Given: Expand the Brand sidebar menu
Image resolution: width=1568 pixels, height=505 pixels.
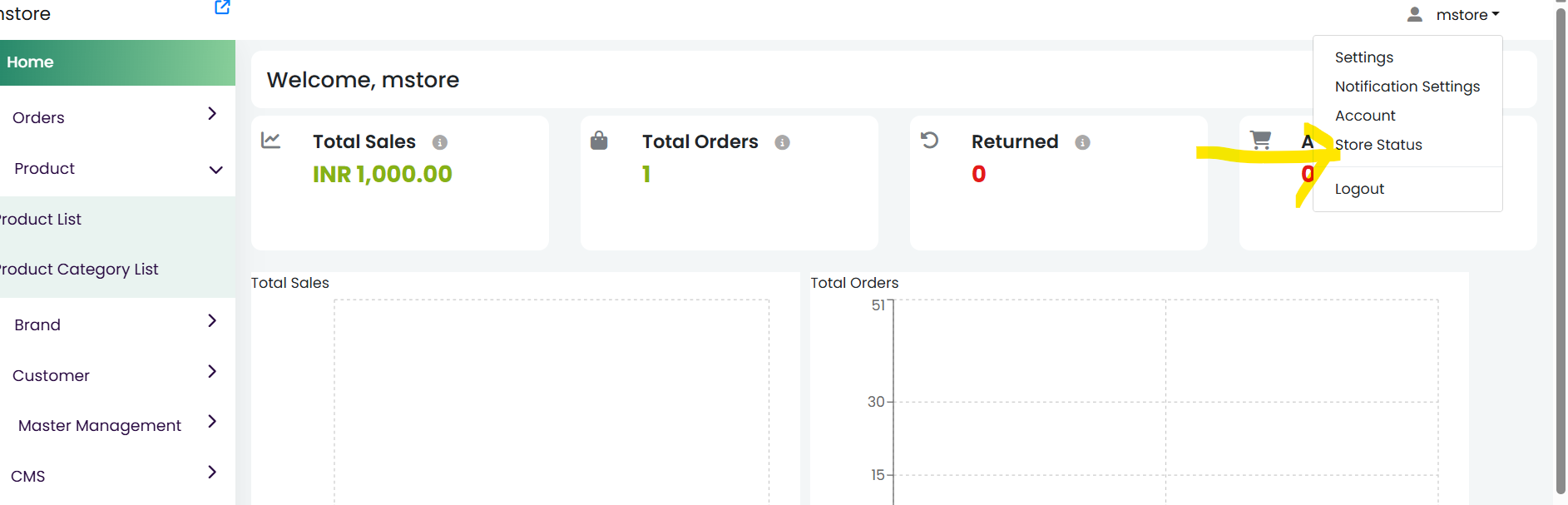Looking at the screenshot, I should point(117,324).
